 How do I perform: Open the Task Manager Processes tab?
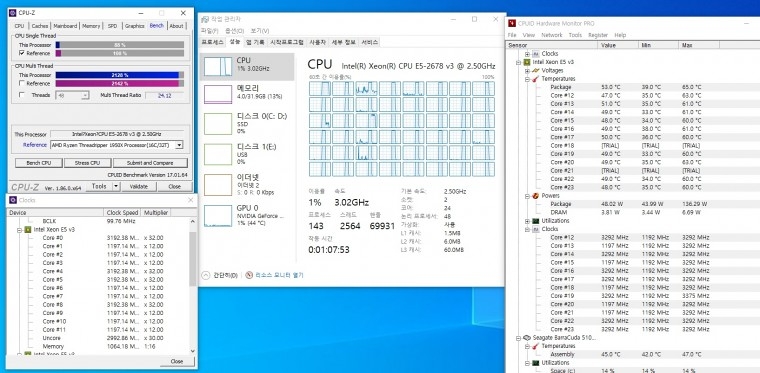click(x=212, y=43)
